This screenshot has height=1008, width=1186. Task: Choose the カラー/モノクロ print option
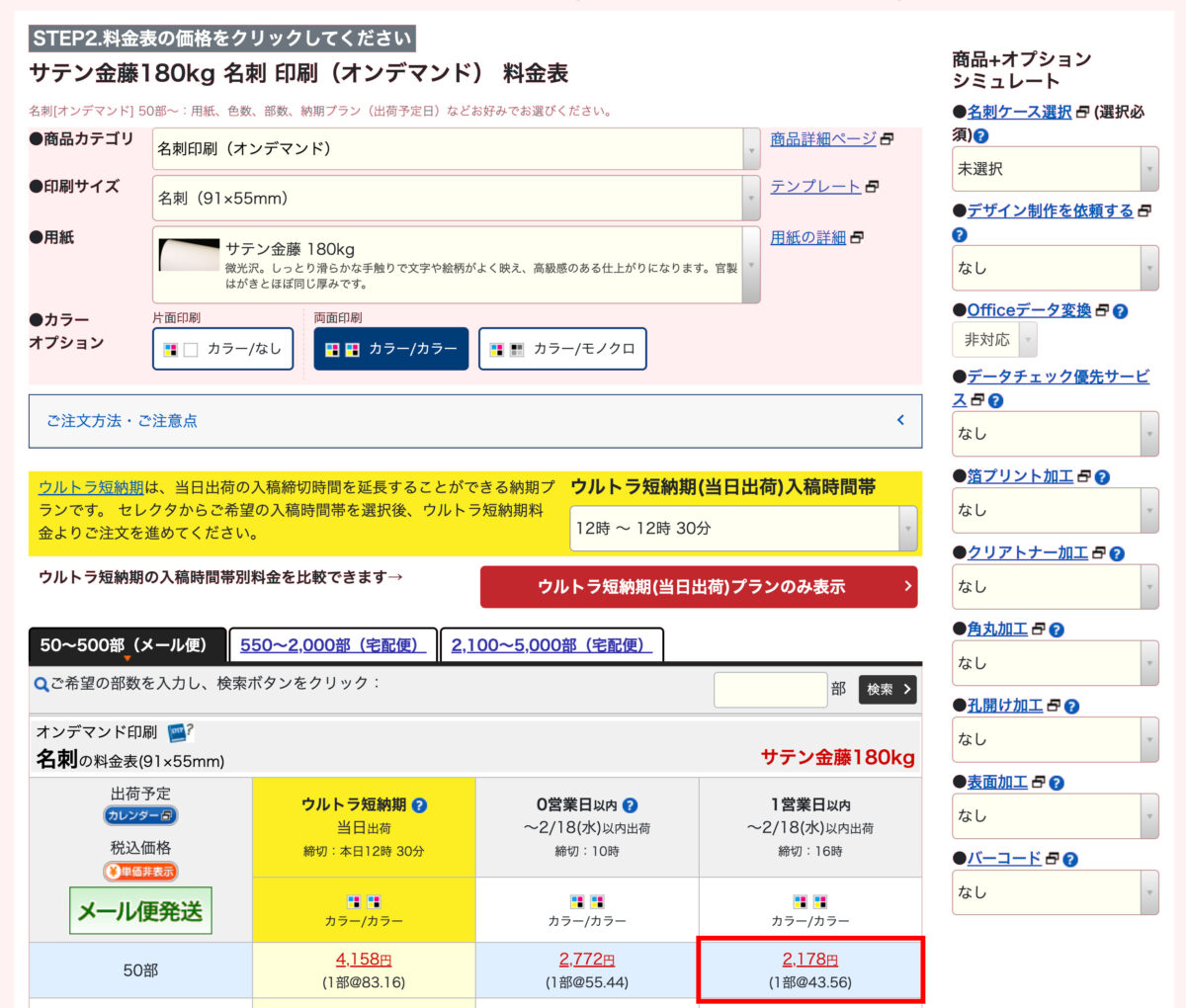click(x=562, y=349)
